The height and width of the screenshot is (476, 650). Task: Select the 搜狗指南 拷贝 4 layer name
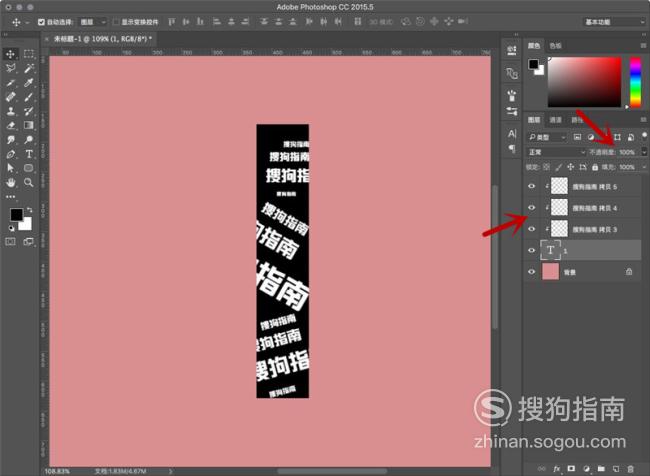(x=594, y=208)
